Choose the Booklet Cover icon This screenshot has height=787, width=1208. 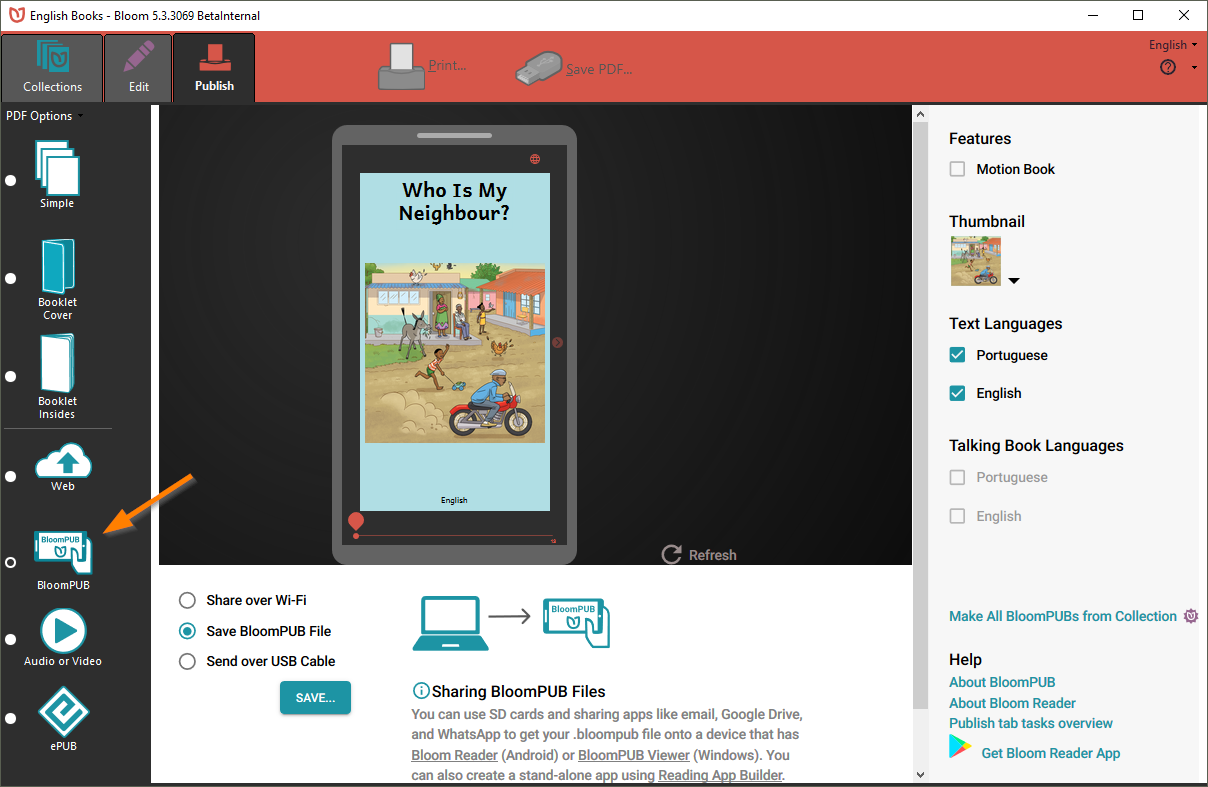57,265
